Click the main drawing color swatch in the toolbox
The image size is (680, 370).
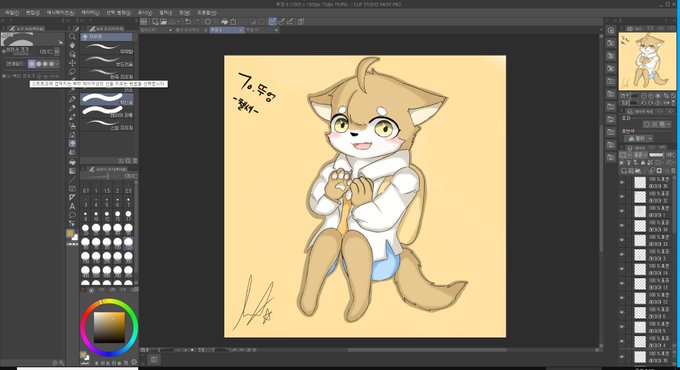pos(70,234)
